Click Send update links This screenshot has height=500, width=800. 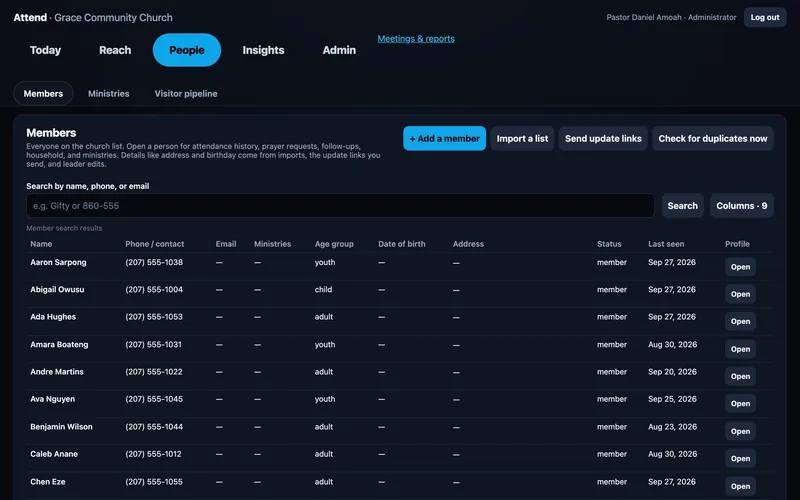[603, 138]
